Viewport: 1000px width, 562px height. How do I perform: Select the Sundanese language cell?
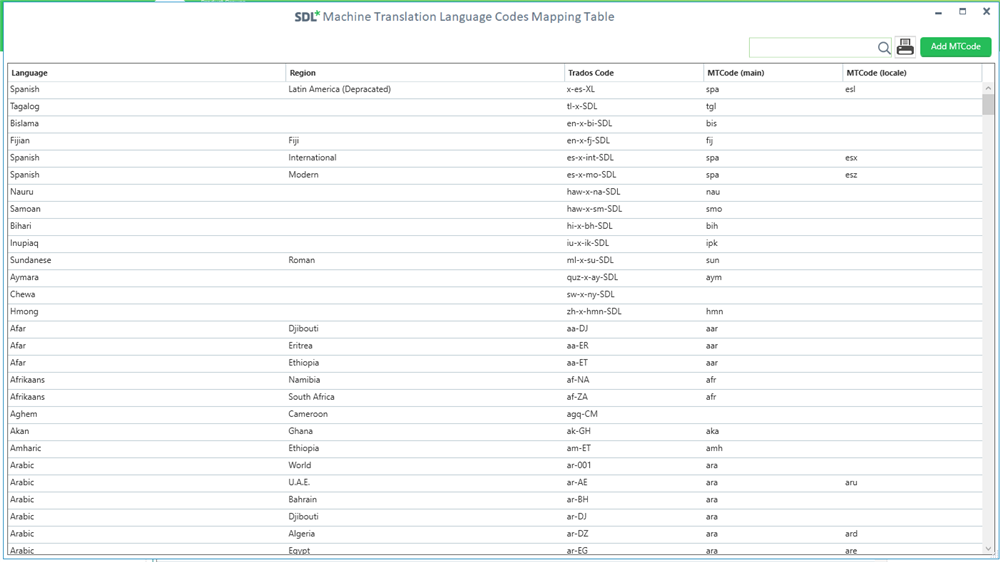[x=31, y=260]
